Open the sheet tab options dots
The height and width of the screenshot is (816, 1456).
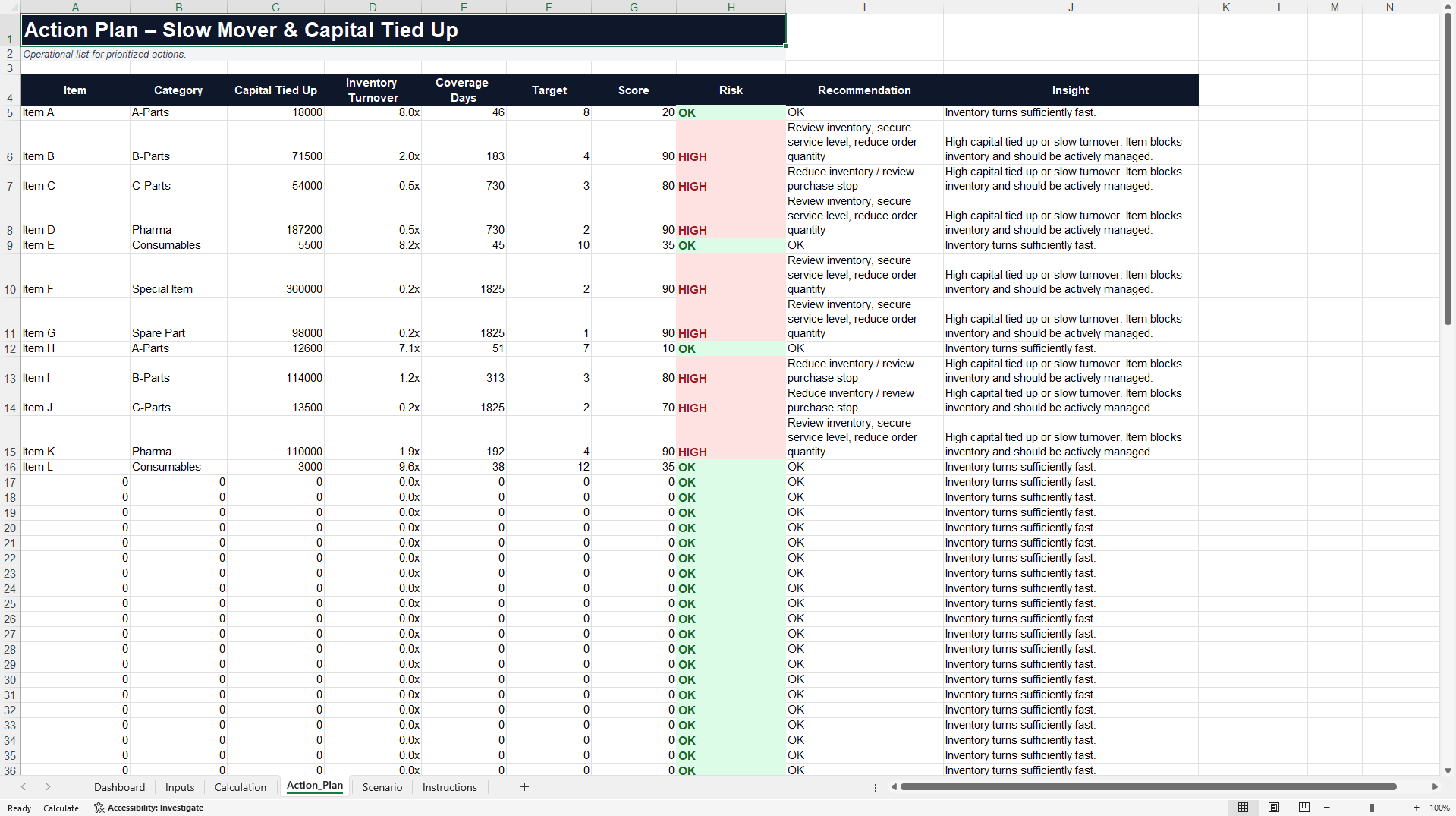[x=876, y=787]
